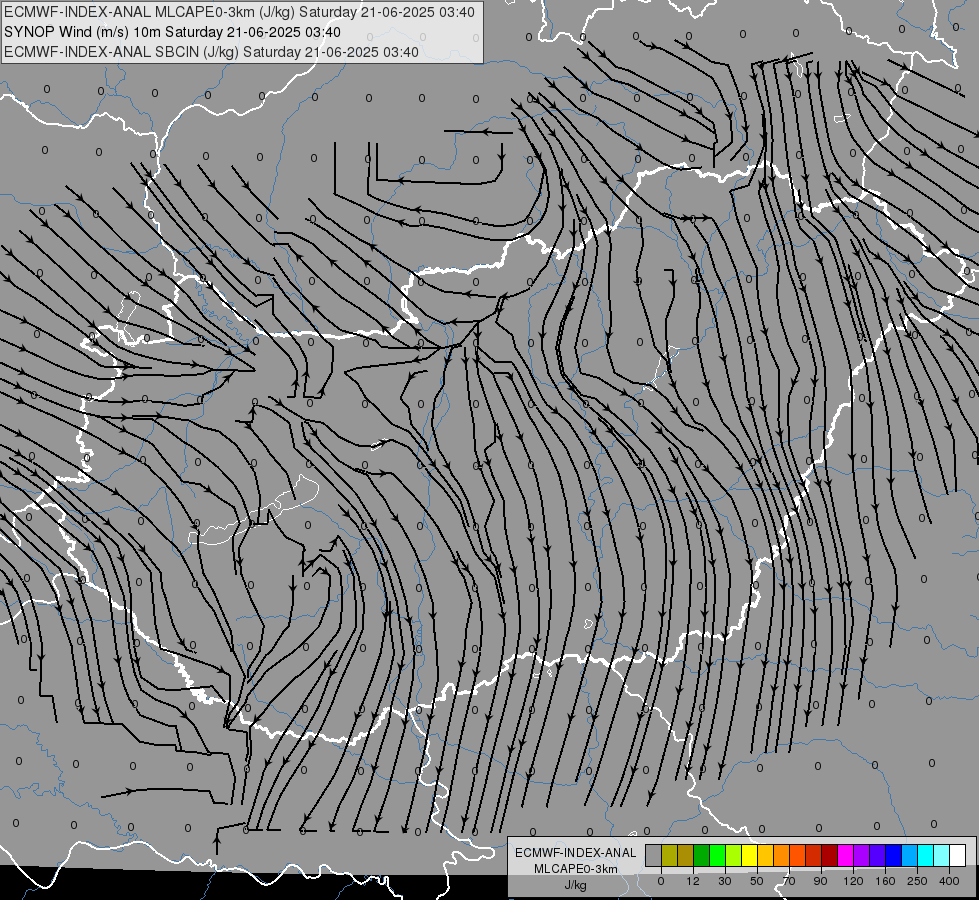Screen dimensions: 979x900
Task: Click the legend value 12
Action: (693, 881)
